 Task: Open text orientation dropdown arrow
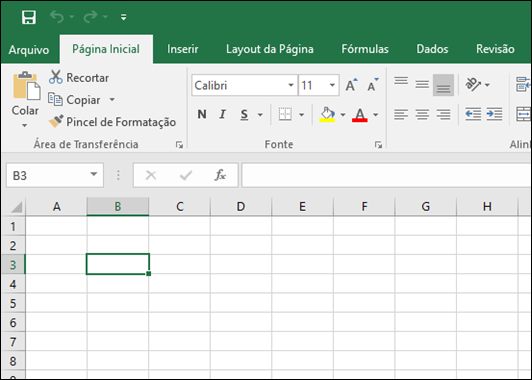487,85
